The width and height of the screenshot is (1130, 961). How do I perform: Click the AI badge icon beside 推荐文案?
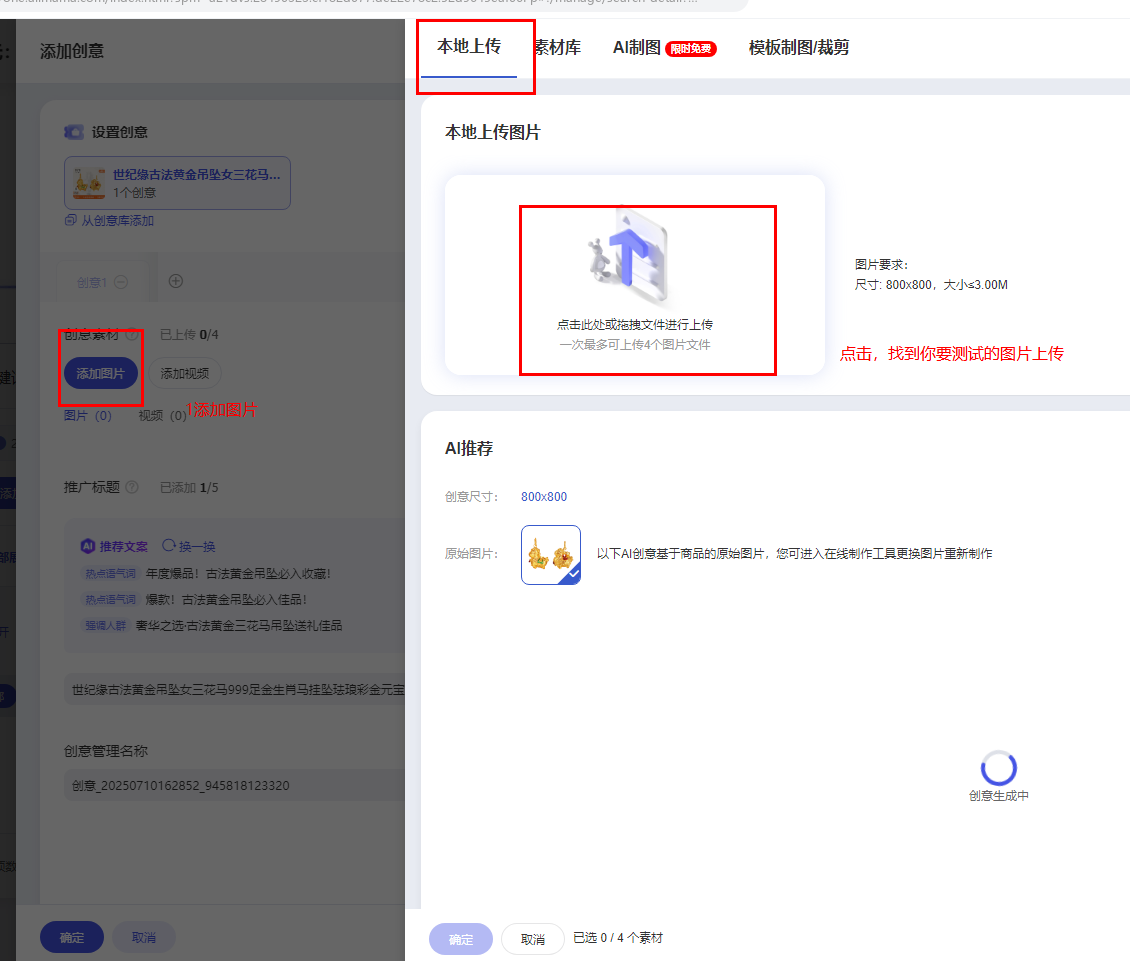[x=88, y=546]
